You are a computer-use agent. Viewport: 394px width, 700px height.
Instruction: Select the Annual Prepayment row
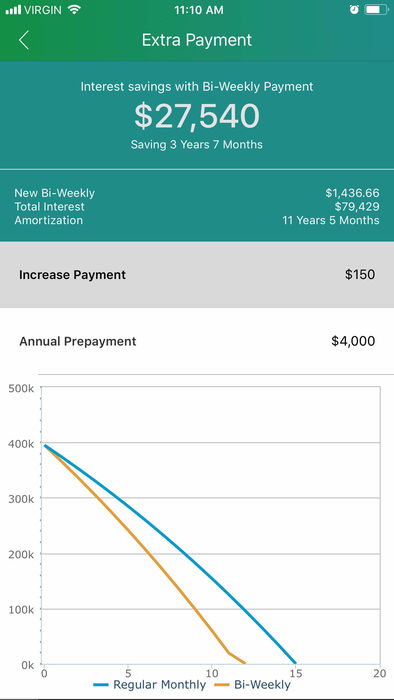tap(197, 342)
